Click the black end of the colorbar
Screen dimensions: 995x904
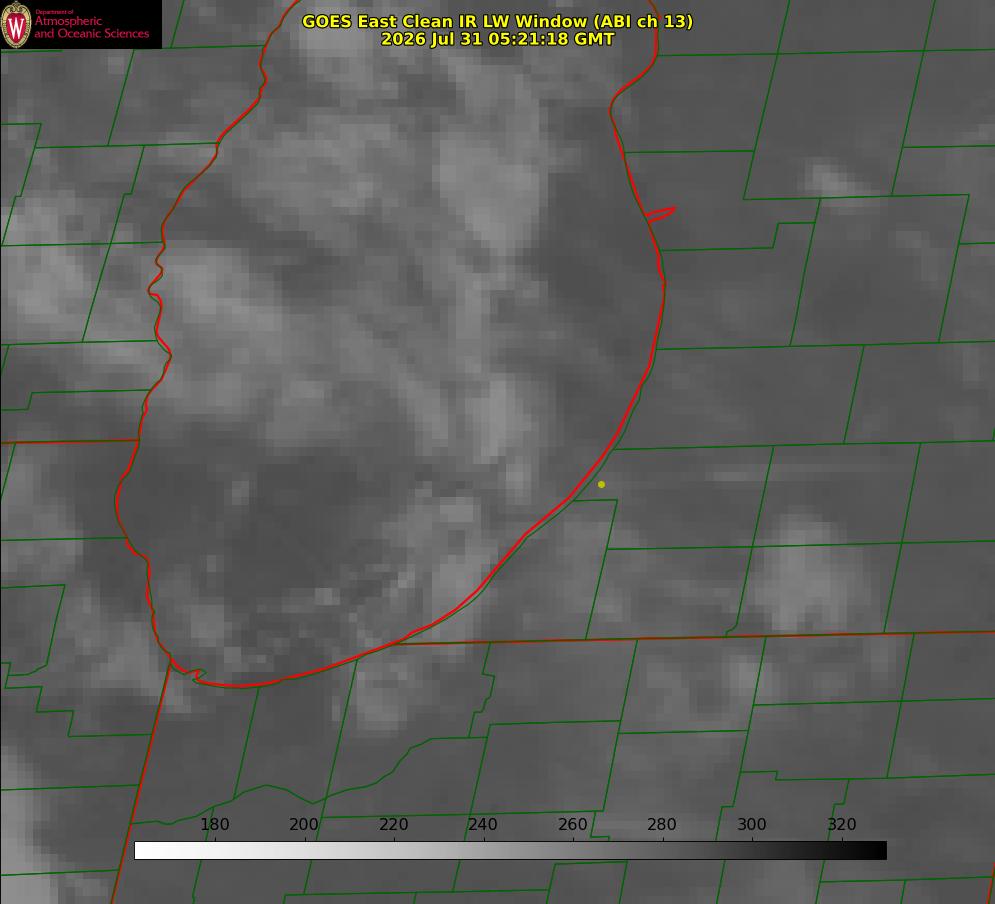pos(878,851)
